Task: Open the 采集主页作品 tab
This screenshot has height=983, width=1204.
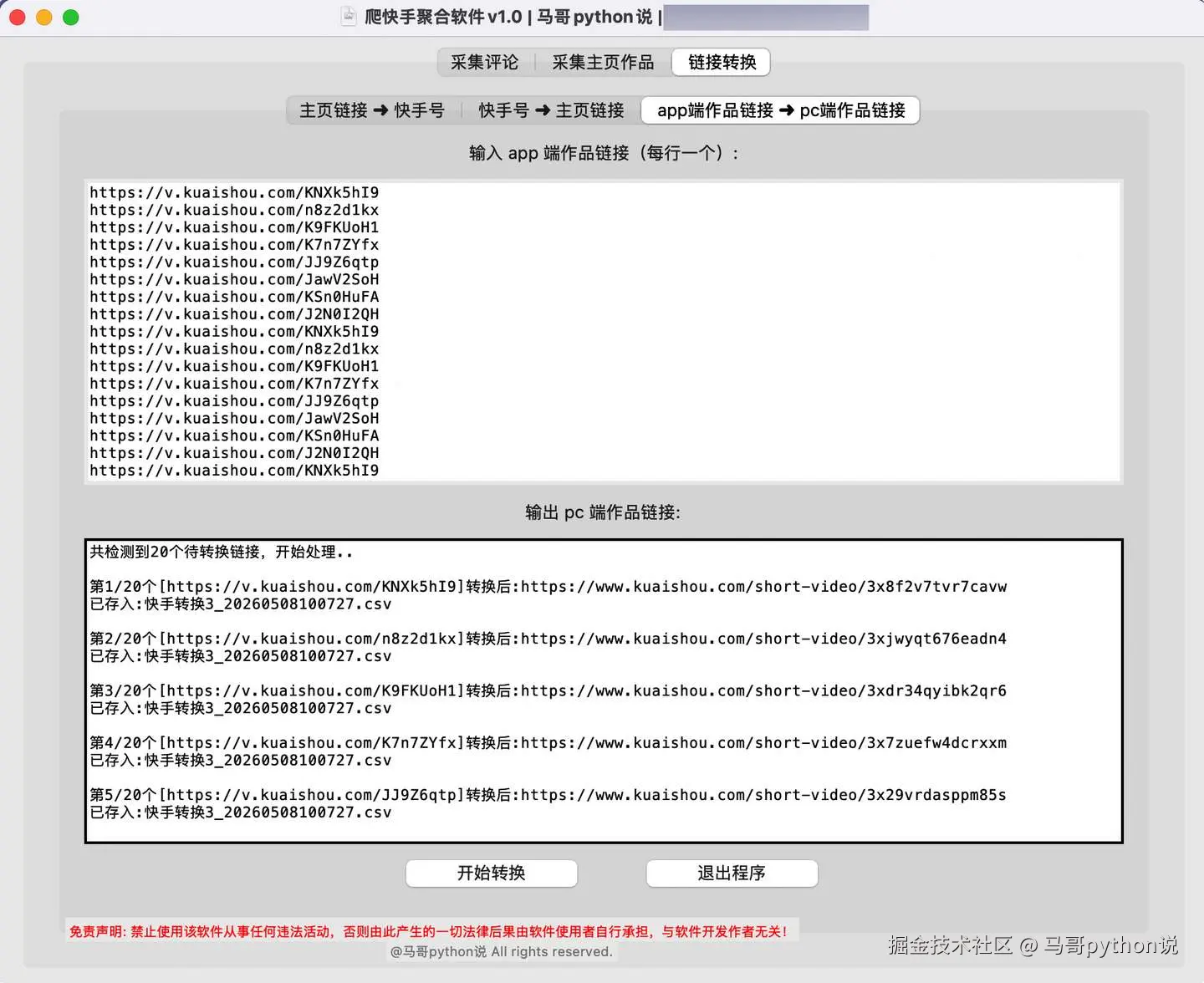Action: pos(603,62)
